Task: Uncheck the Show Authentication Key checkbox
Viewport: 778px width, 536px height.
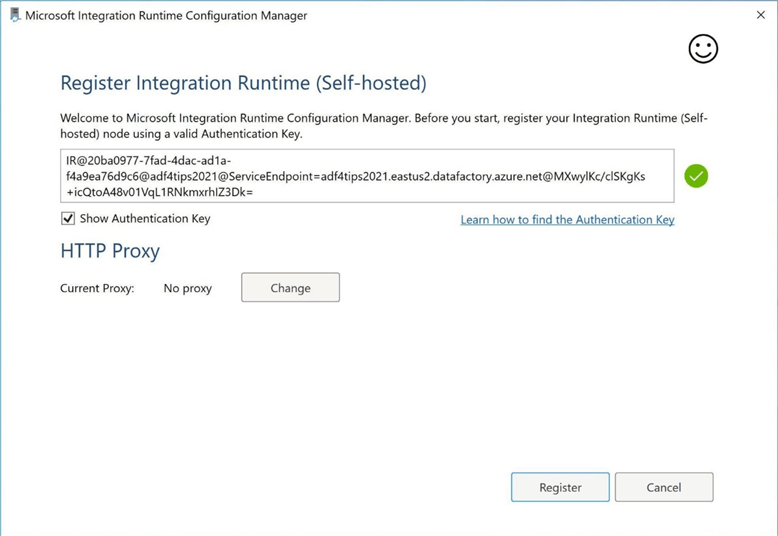Action: point(68,218)
